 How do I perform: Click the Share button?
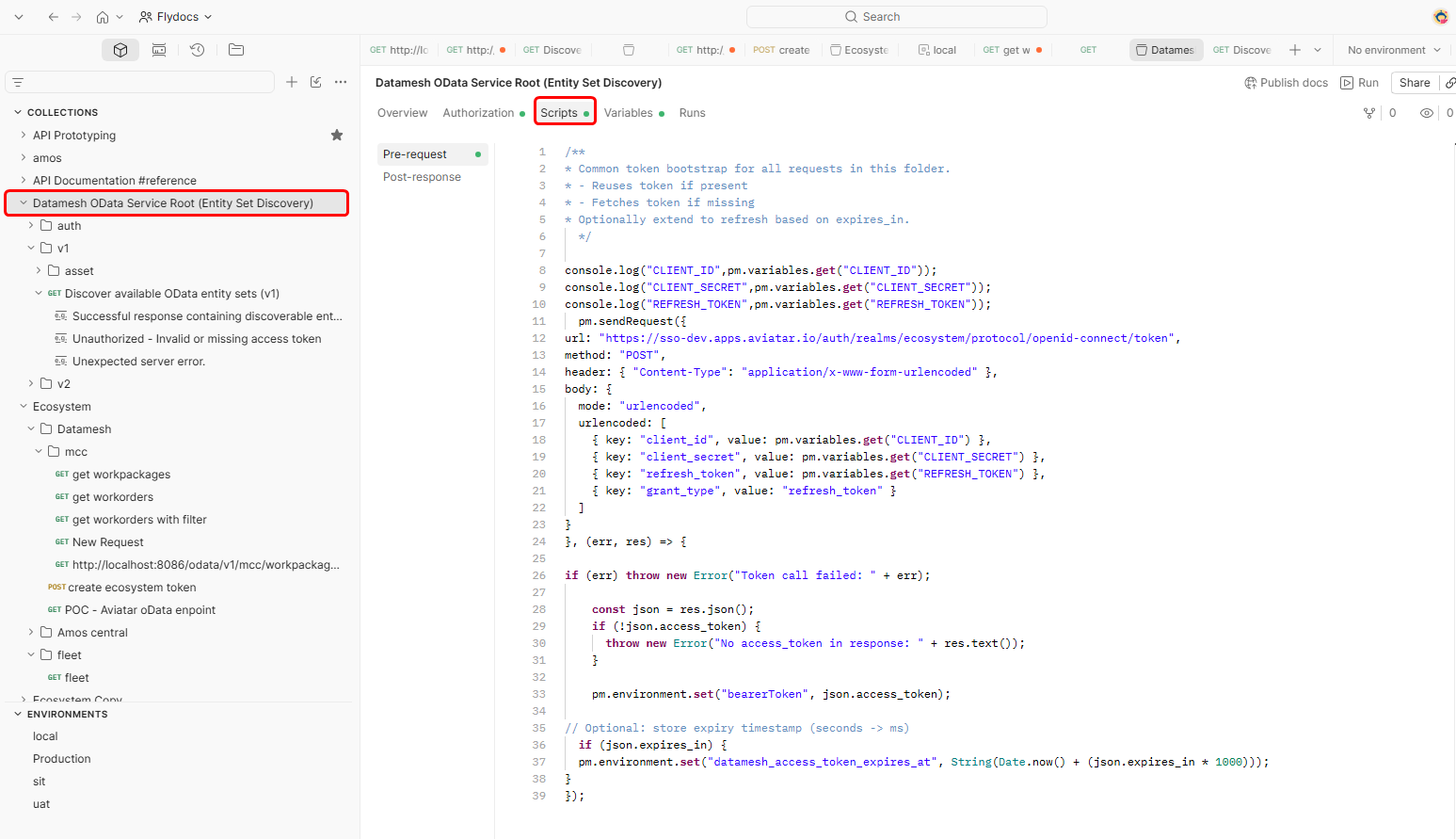(1415, 83)
